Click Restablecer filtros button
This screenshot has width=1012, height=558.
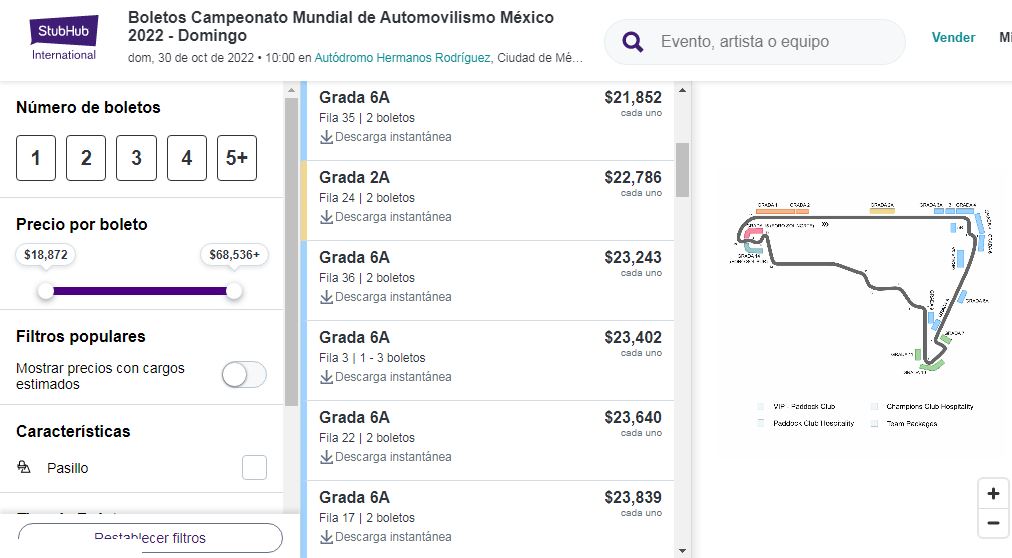(x=150, y=538)
